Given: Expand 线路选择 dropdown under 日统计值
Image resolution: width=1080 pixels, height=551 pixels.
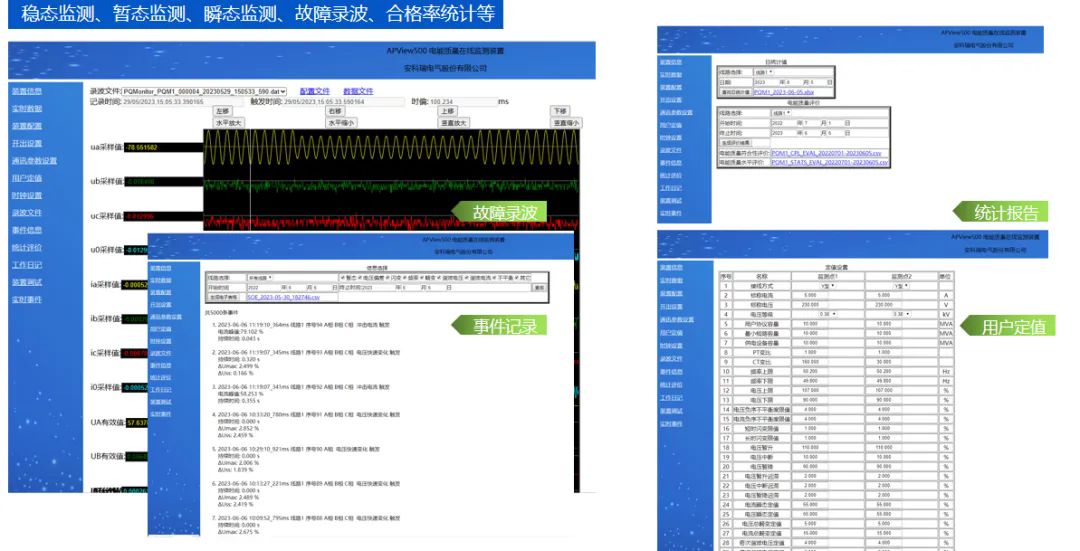Looking at the screenshot, I should (764, 72).
